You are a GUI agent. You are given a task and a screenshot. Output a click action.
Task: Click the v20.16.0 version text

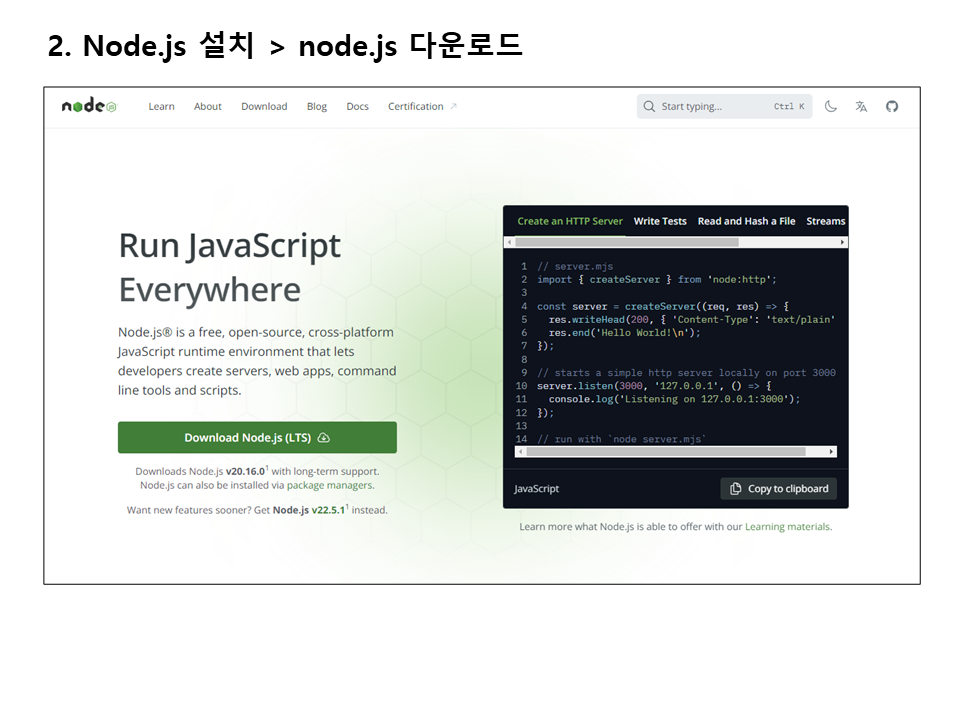coord(245,471)
